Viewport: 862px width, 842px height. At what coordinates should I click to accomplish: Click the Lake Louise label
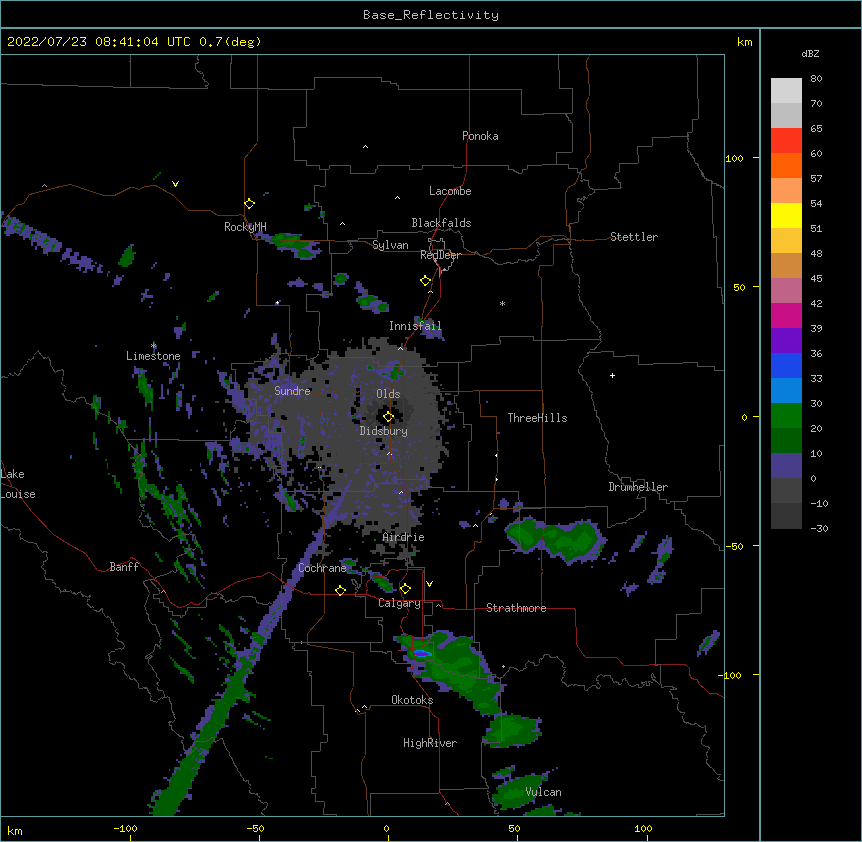click(x=18, y=484)
